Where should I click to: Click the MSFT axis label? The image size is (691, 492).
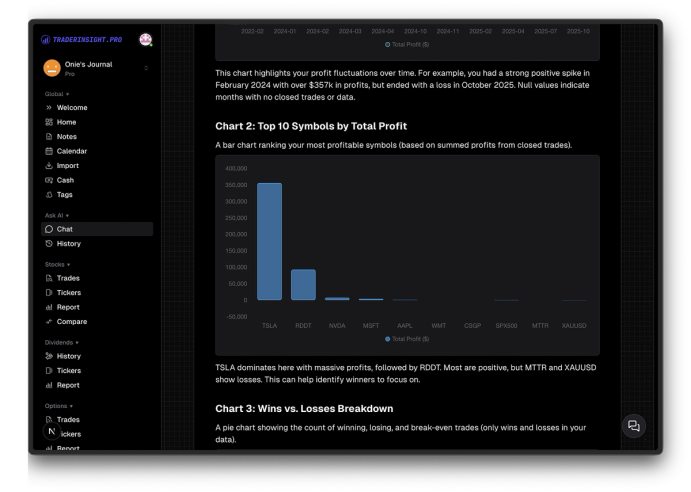(371, 326)
